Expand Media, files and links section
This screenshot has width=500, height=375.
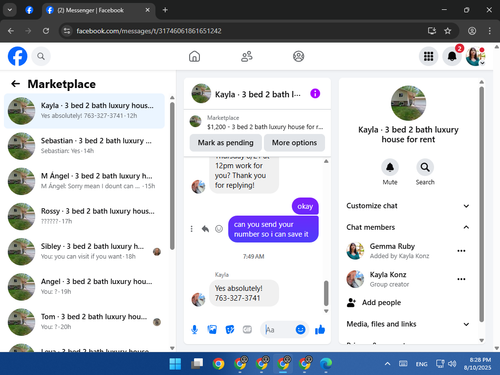coord(408,324)
